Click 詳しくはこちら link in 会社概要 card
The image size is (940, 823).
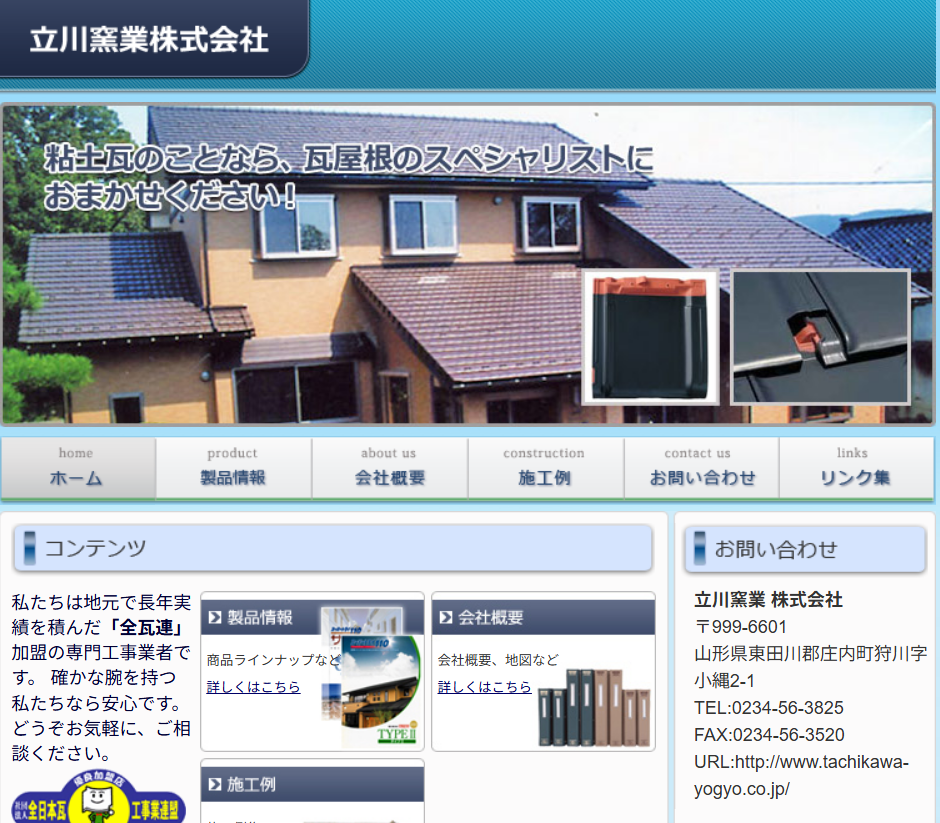(x=484, y=687)
